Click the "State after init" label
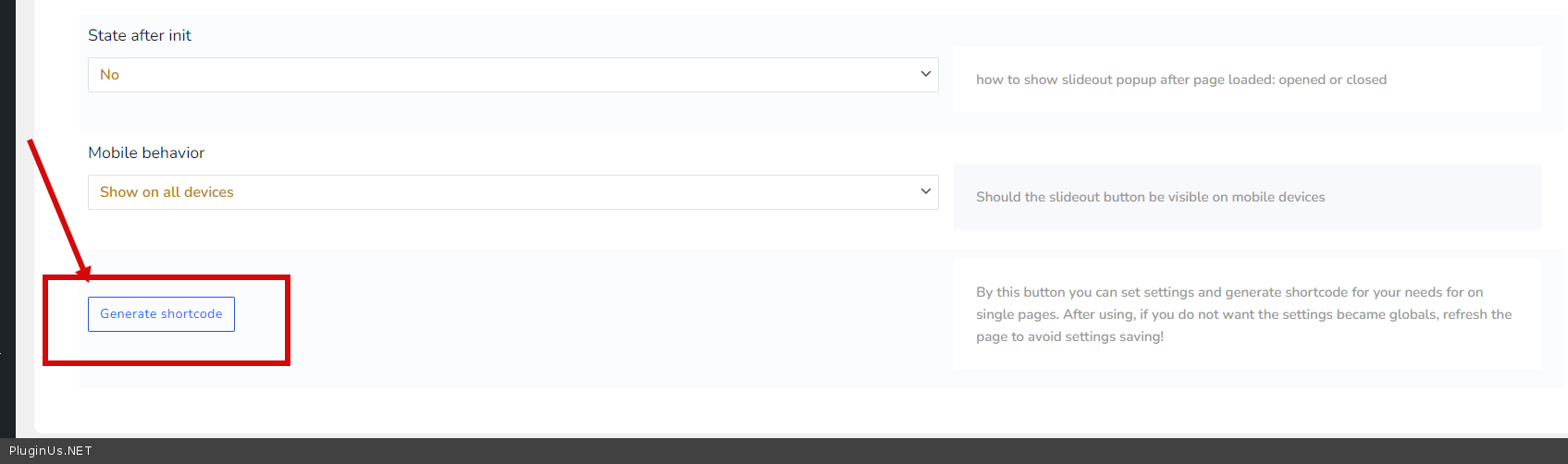Viewport: 1568px width, 464px height. tap(140, 35)
